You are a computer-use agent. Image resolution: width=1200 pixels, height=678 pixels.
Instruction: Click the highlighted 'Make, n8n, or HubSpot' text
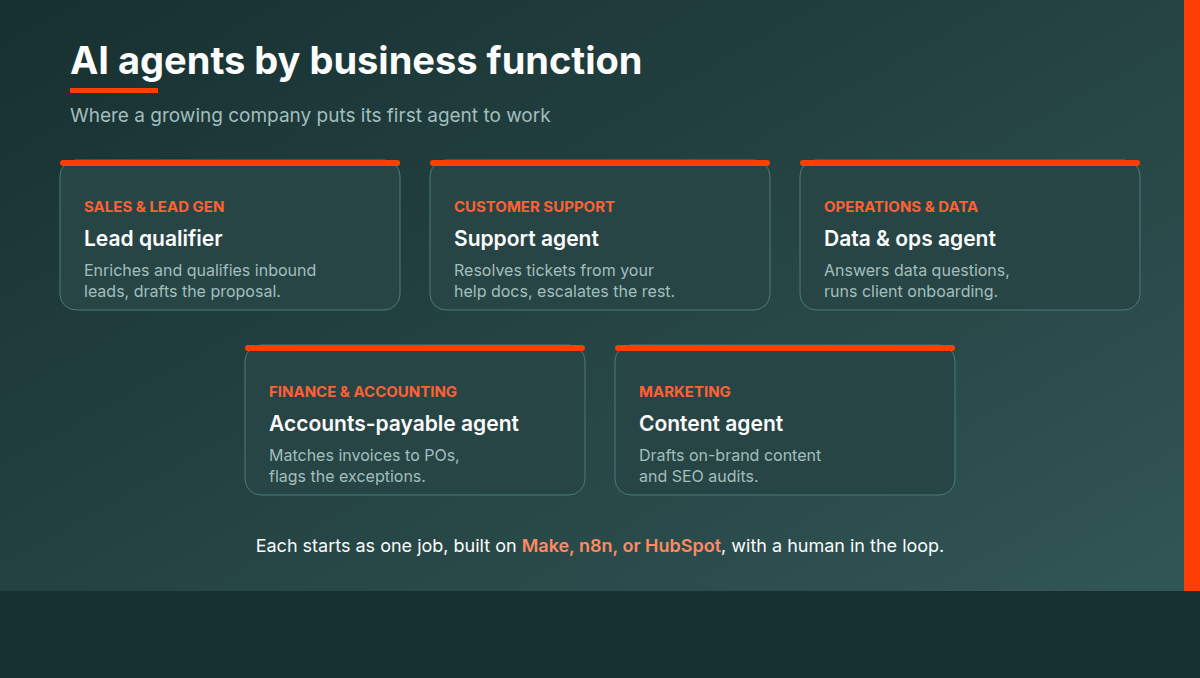621,546
